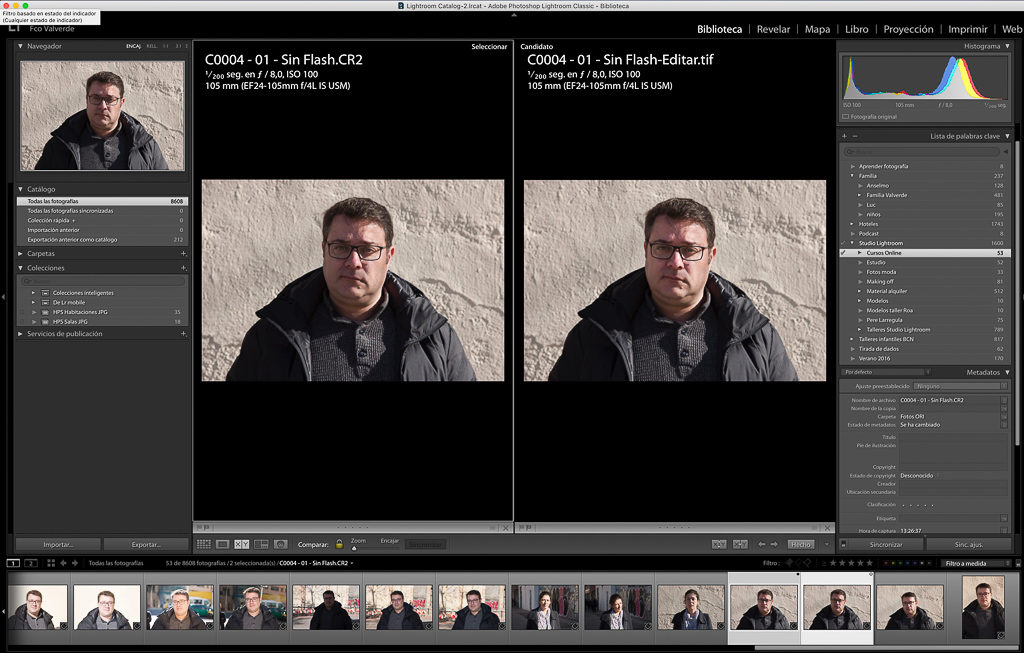This screenshot has height=653, width=1024.
Task: Select the first thumbnail in the filmstrip
Action: (37, 607)
